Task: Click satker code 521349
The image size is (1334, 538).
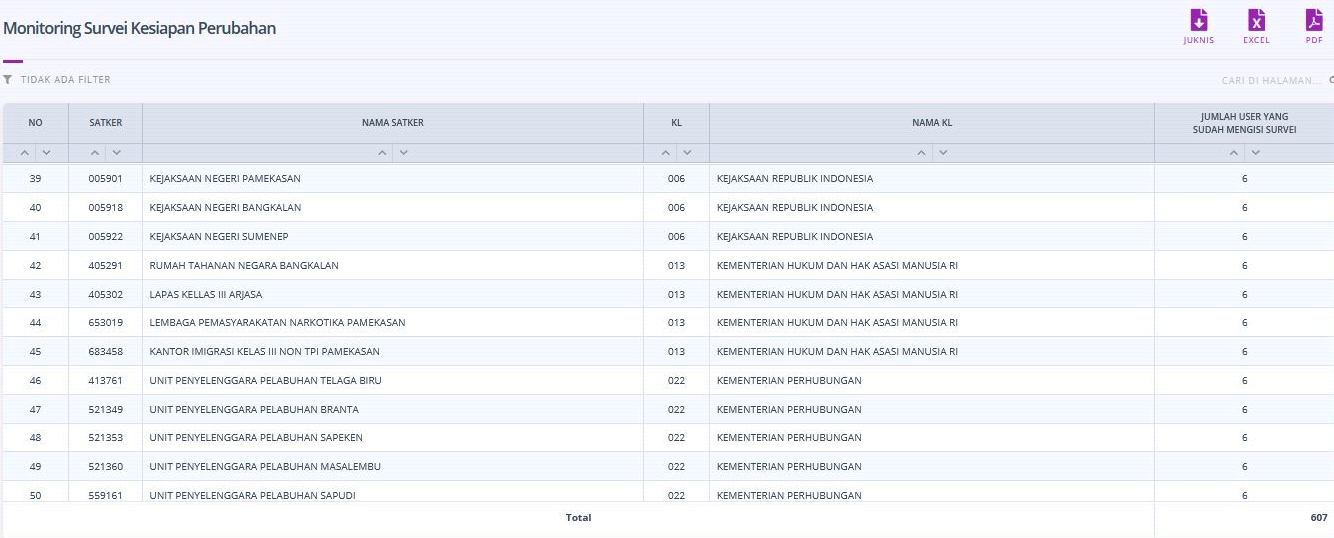Action: coord(105,409)
